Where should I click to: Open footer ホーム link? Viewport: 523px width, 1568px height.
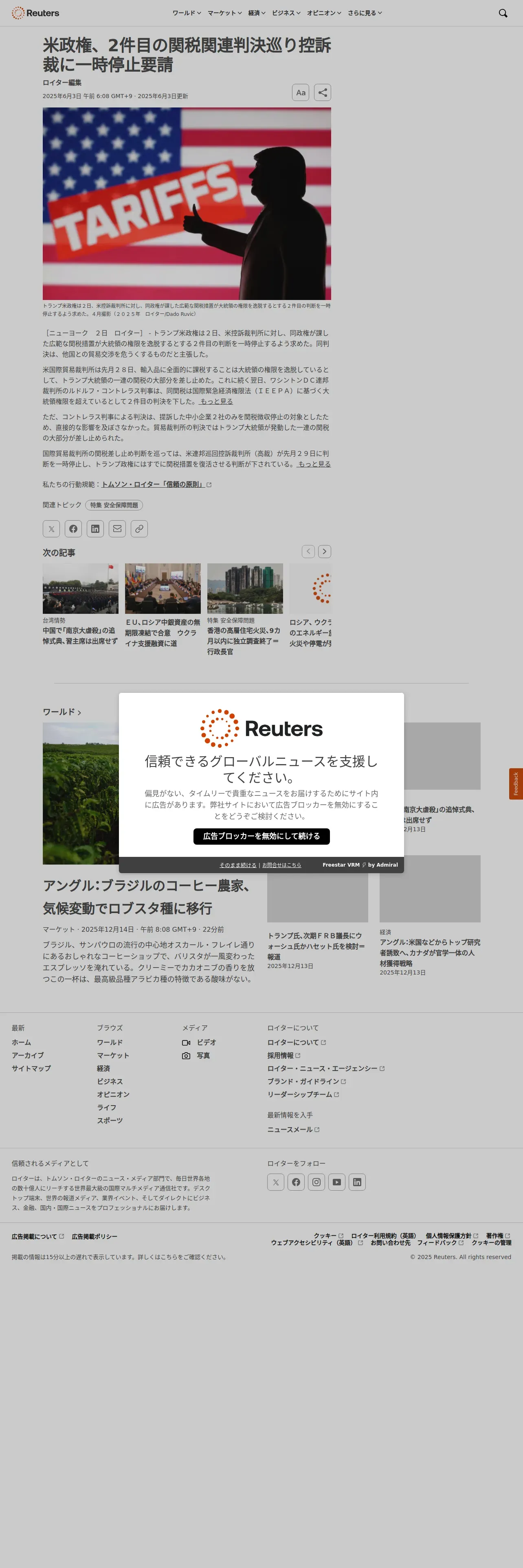(x=21, y=1042)
